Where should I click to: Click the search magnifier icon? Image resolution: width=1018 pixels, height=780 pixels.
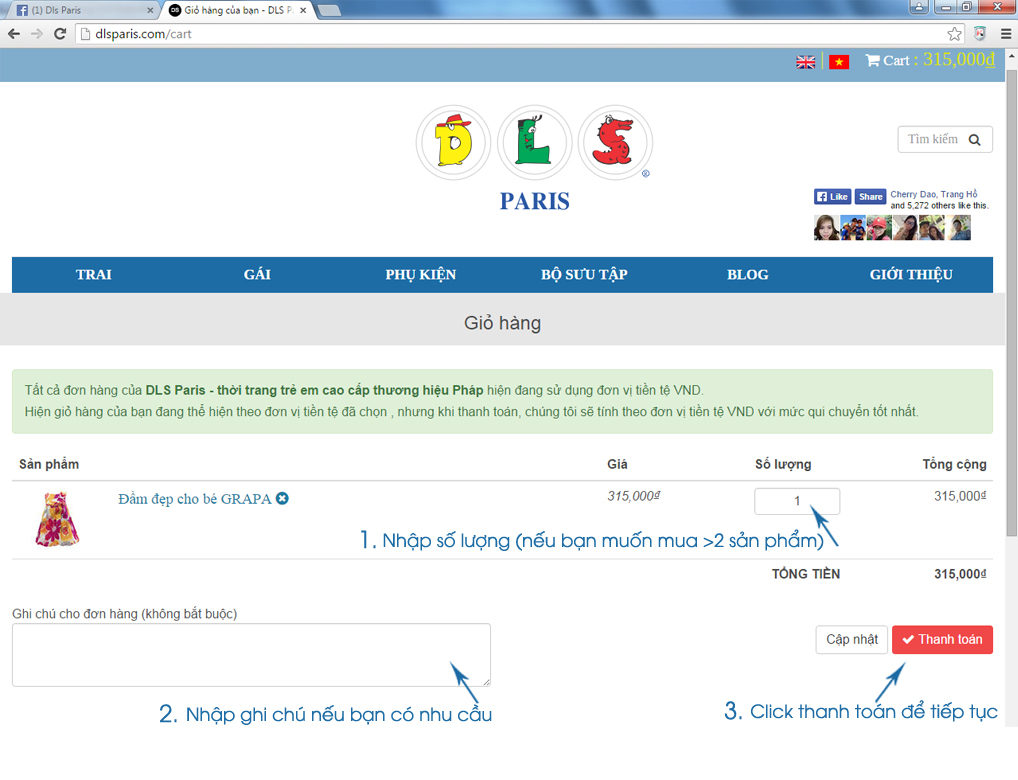[x=975, y=140]
